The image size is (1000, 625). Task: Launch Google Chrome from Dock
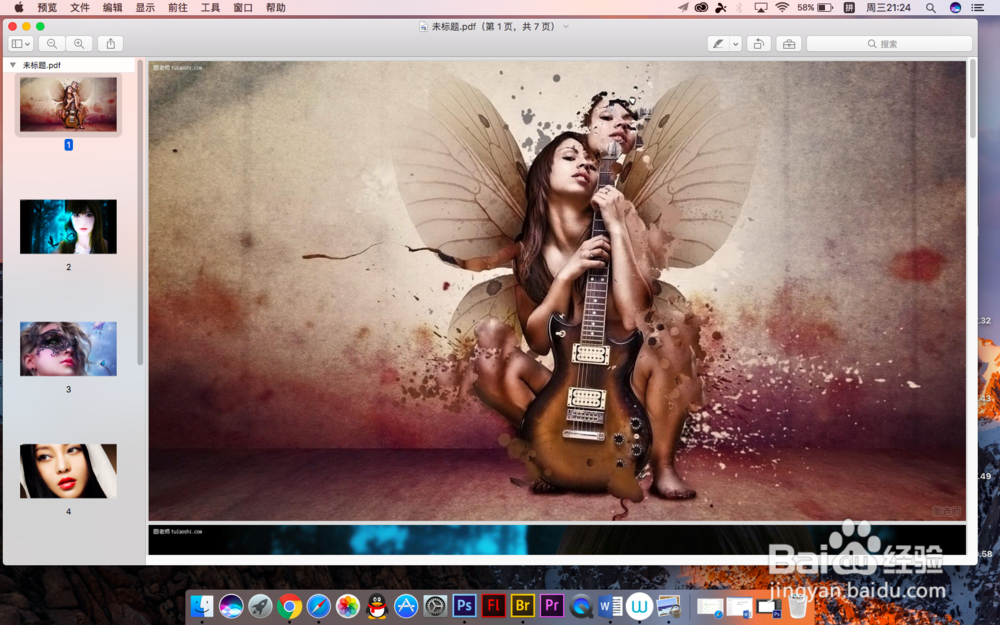[x=289, y=605]
